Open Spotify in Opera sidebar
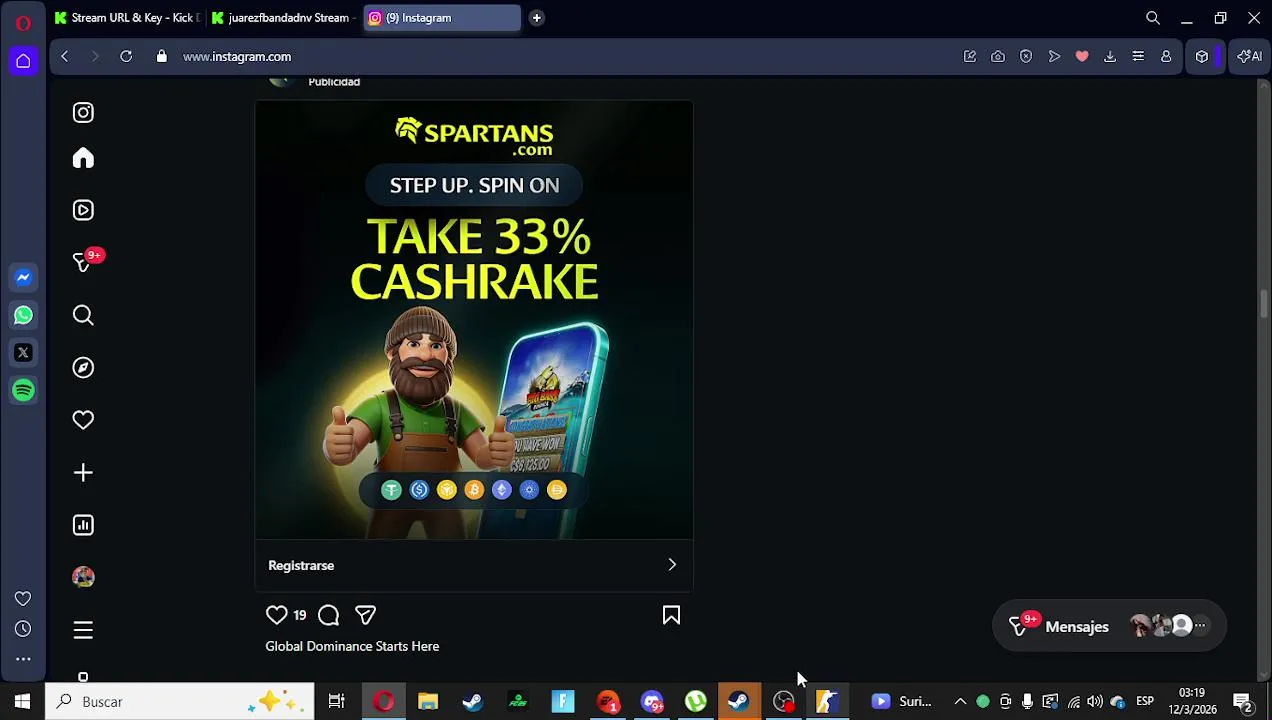 point(23,390)
